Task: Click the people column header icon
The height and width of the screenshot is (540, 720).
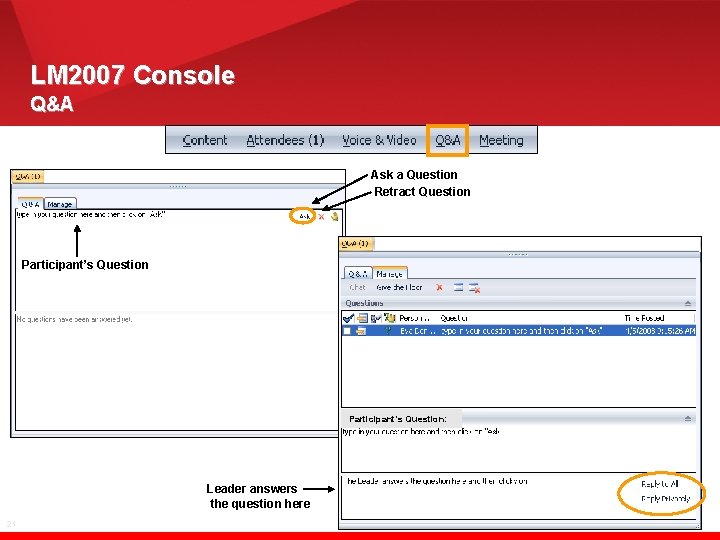Action: (390, 318)
